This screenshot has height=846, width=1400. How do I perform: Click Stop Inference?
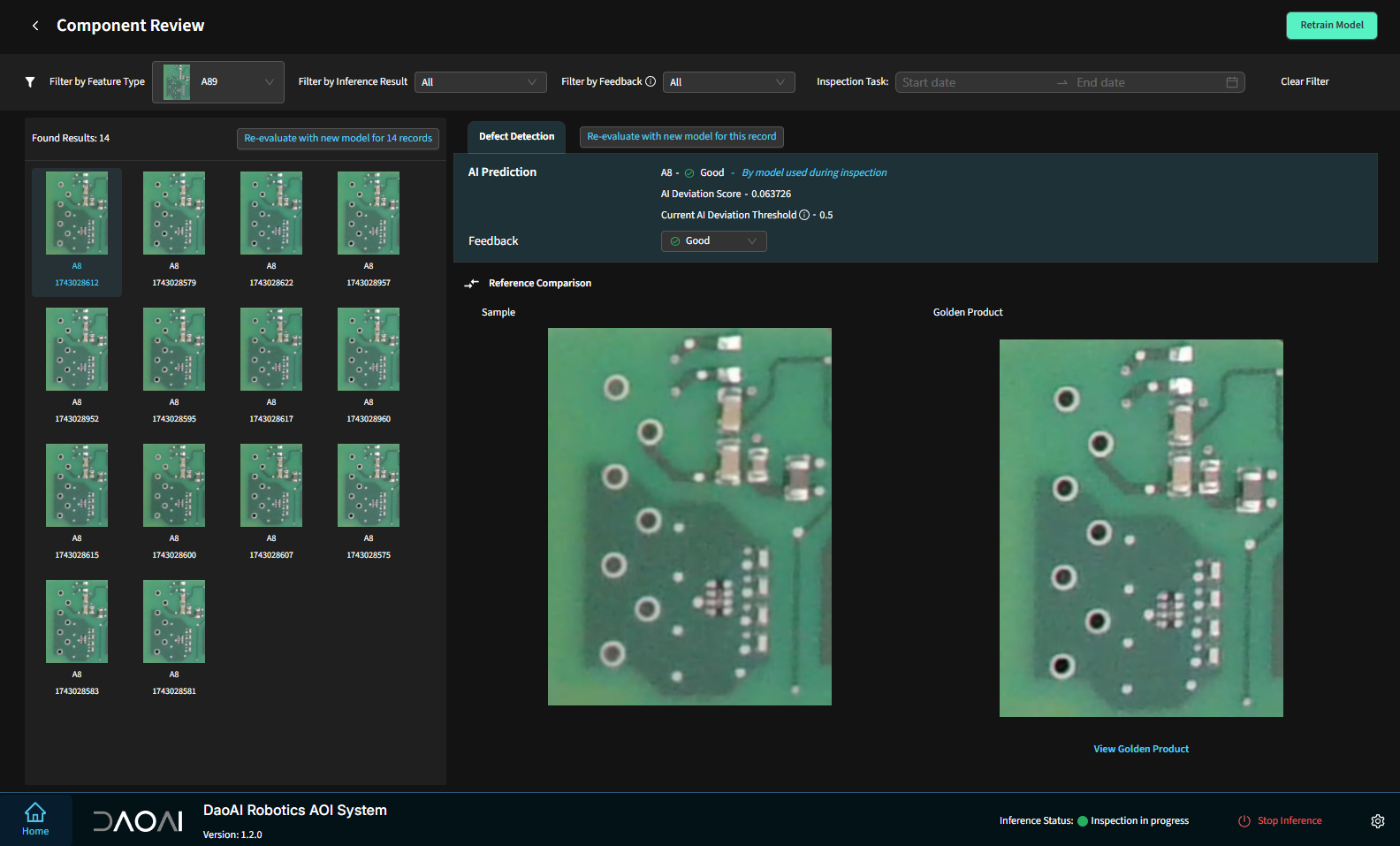(x=1281, y=821)
